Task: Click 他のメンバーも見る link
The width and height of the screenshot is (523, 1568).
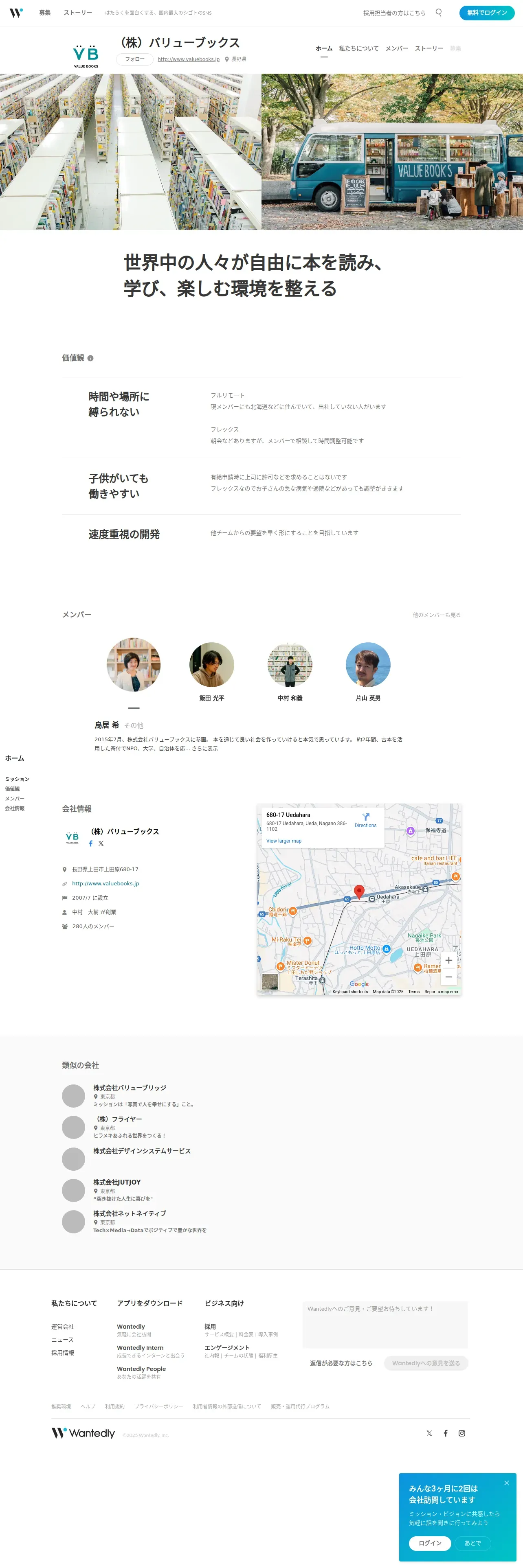Action: [437, 615]
